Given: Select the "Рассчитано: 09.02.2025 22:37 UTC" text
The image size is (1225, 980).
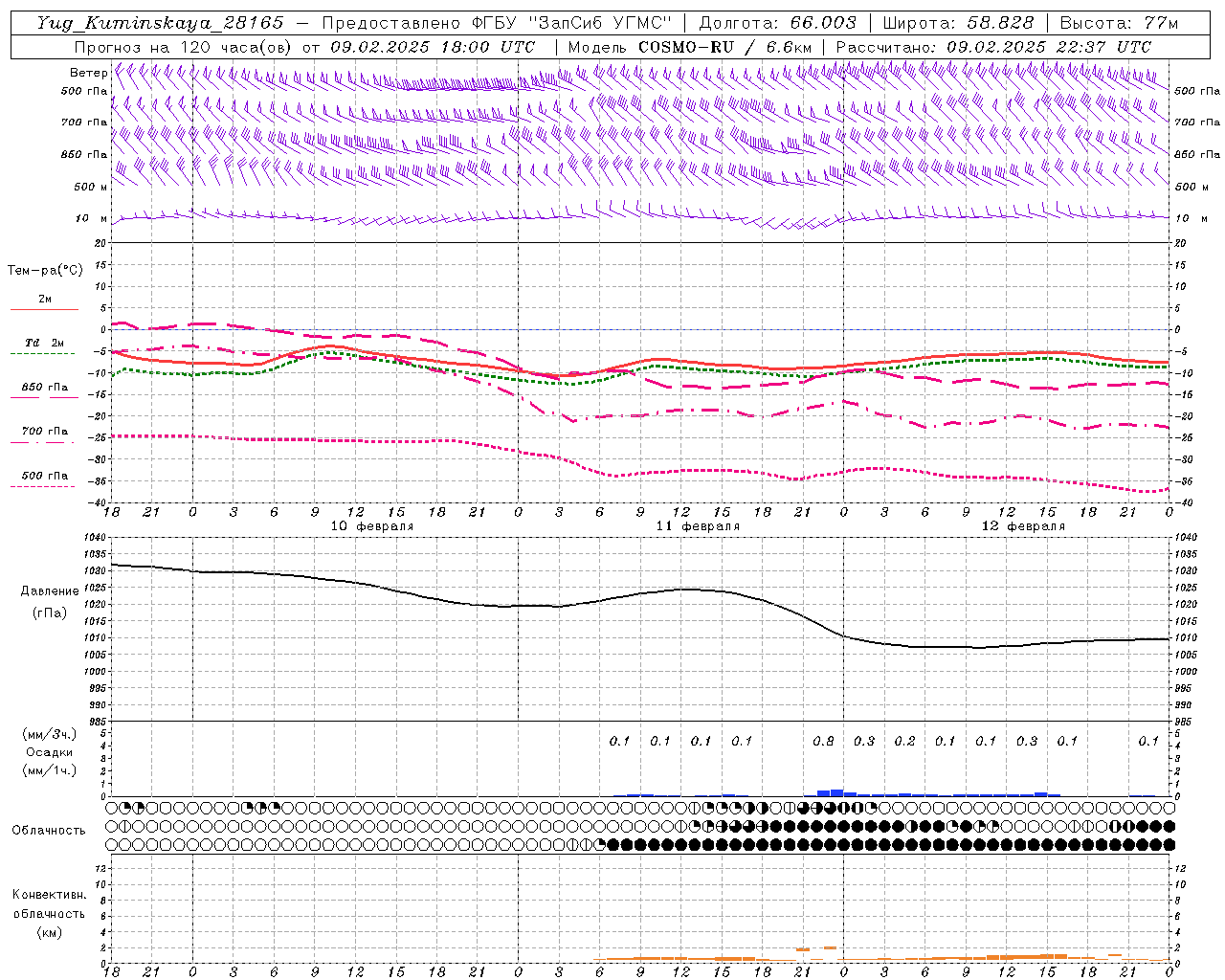Looking at the screenshot, I should [x=993, y=47].
